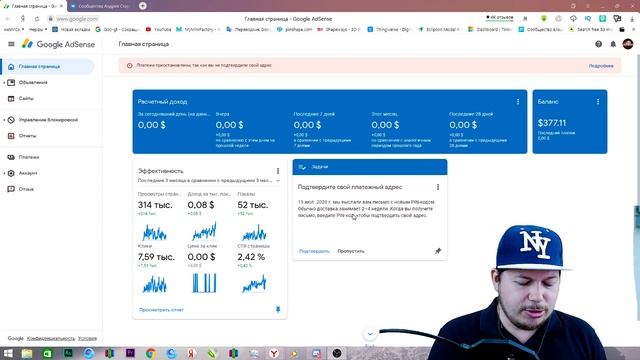This screenshot has height=360, width=640.
Task: Click Конфиденциальность footer link
Action: pos(51,338)
